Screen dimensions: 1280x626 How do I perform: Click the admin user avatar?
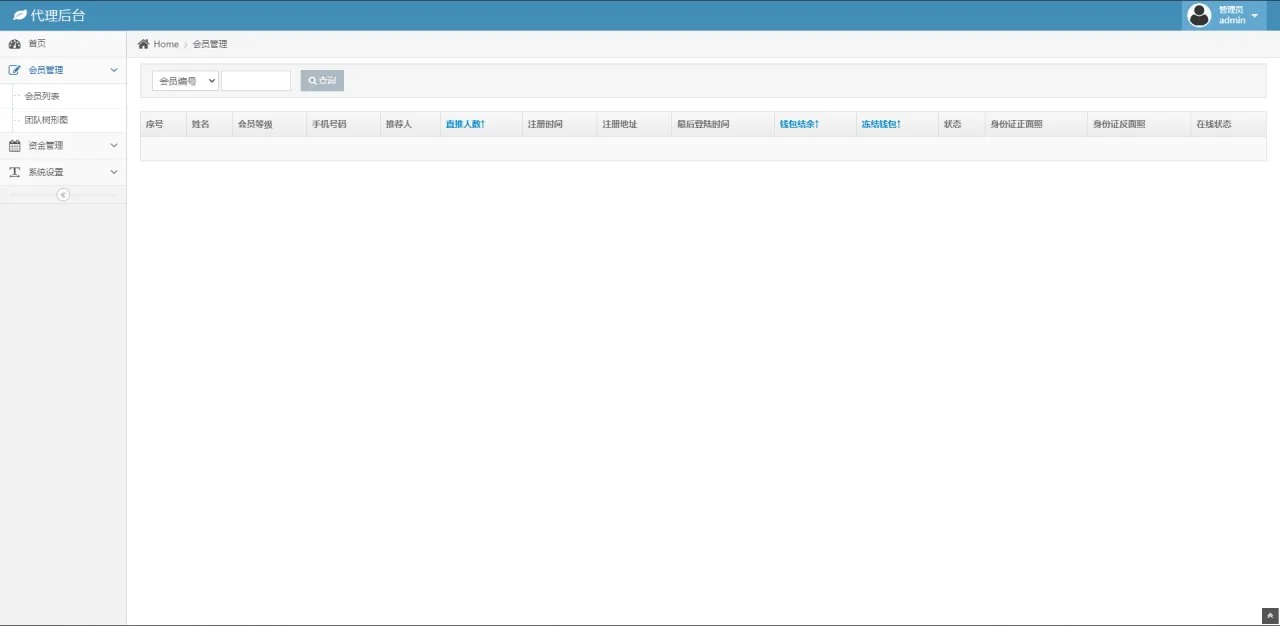click(1199, 15)
